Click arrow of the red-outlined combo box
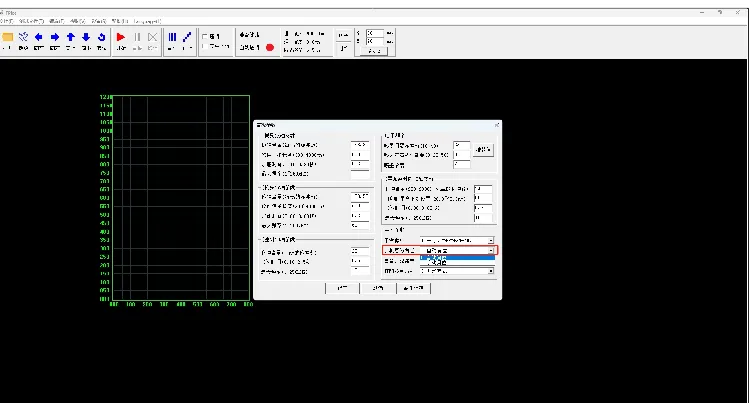 pyautogui.click(x=491, y=250)
